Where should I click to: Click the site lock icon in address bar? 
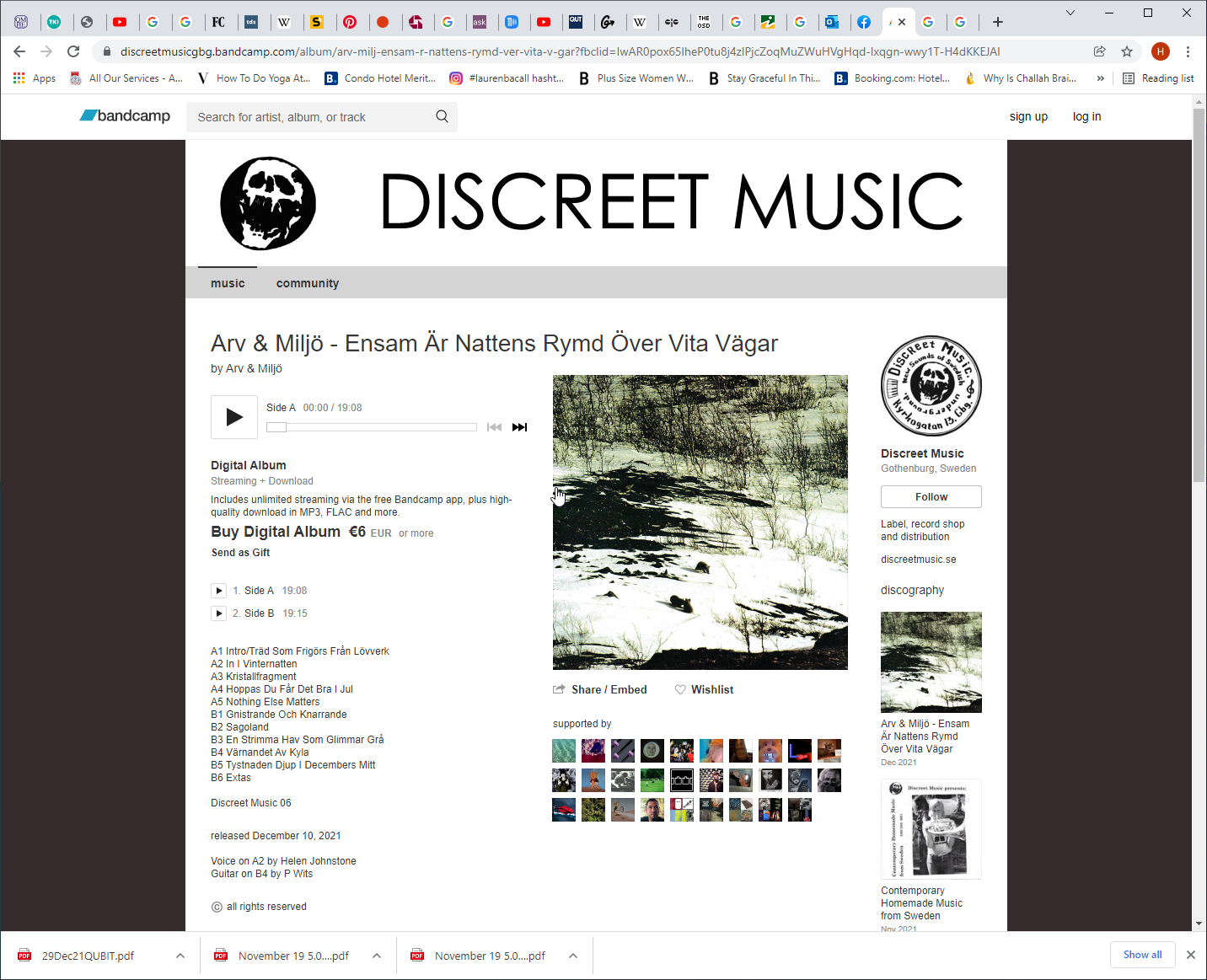pos(107,51)
